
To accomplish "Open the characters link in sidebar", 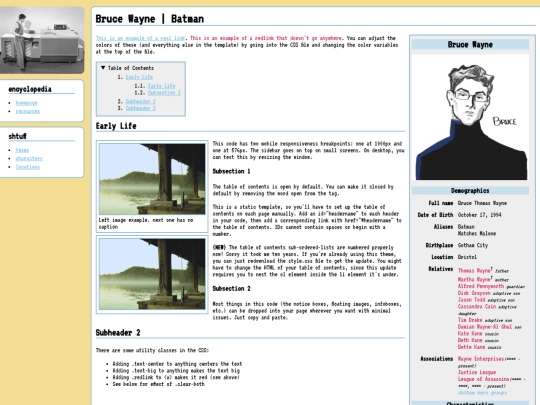I will coord(29,158).
